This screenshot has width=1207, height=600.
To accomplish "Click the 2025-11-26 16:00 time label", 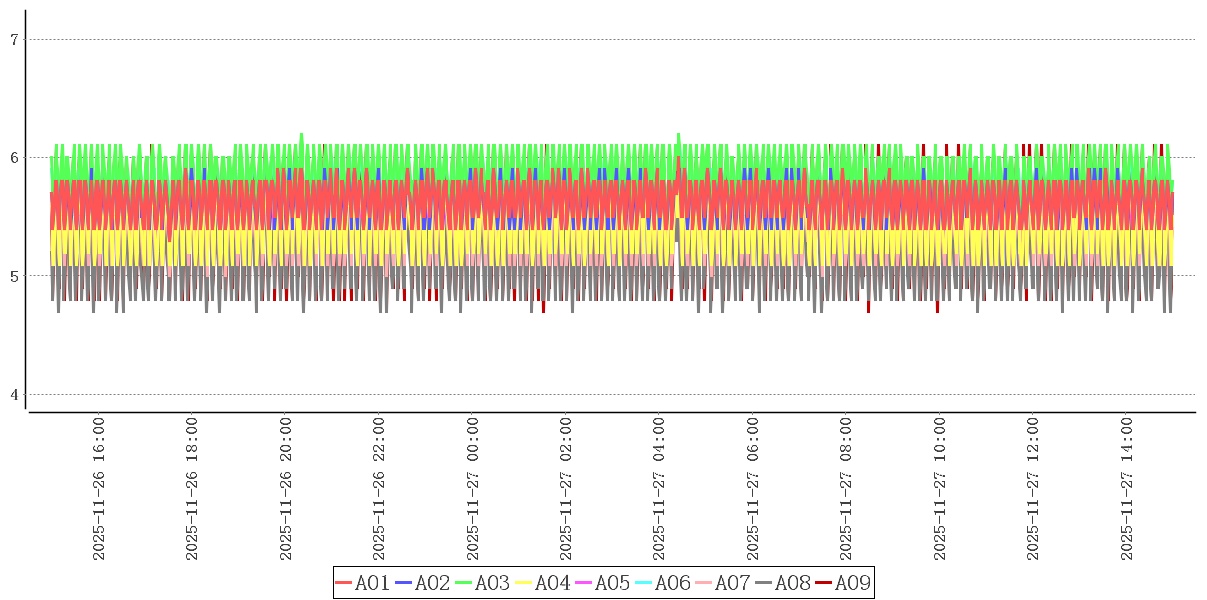I will click(x=99, y=489).
